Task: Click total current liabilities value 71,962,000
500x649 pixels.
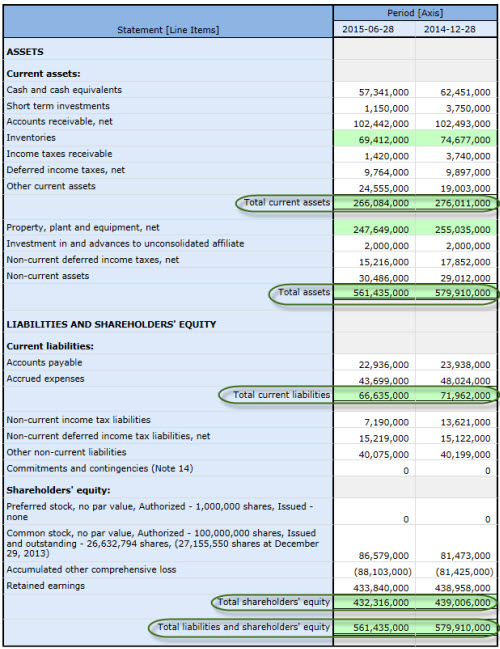Action: coord(465,396)
